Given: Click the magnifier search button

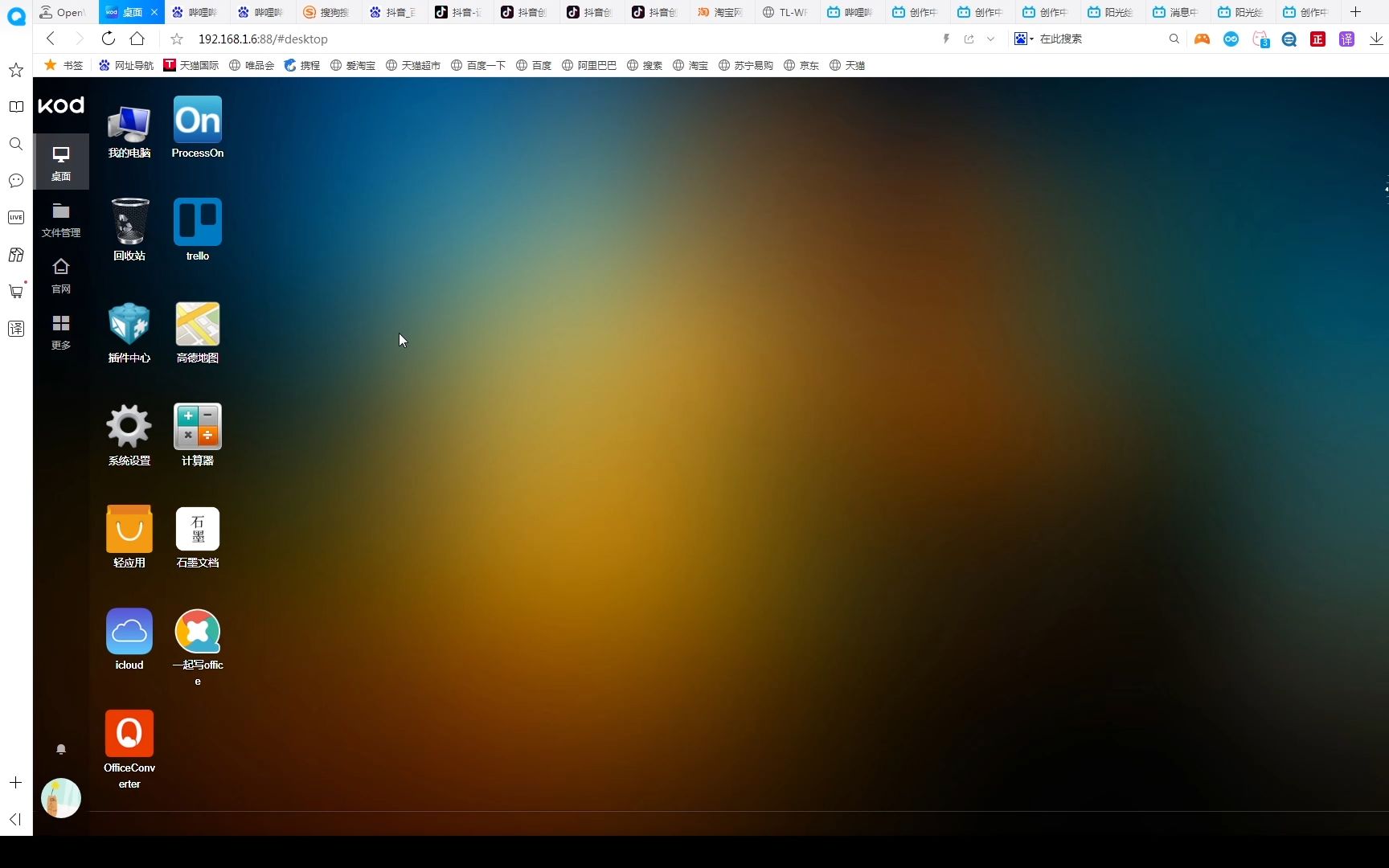Looking at the screenshot, I should point(1174,39).
